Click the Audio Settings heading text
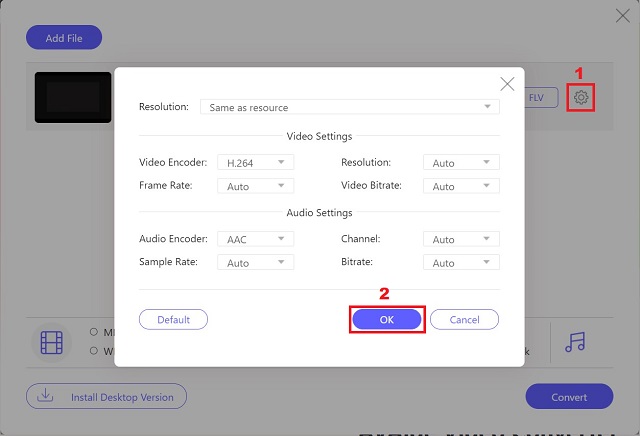 [319, 212]
